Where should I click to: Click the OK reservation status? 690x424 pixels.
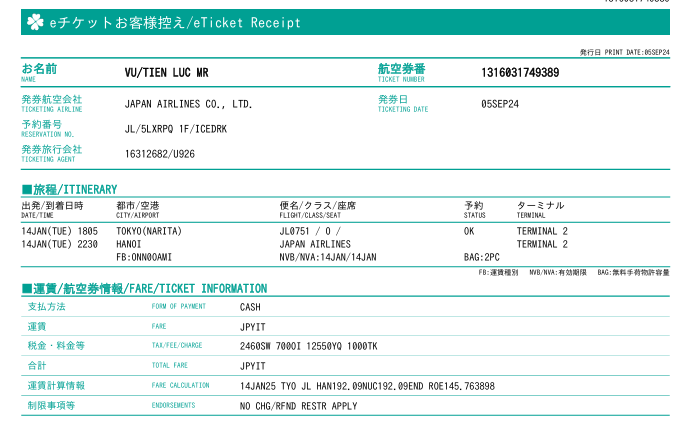pos(469,231)
